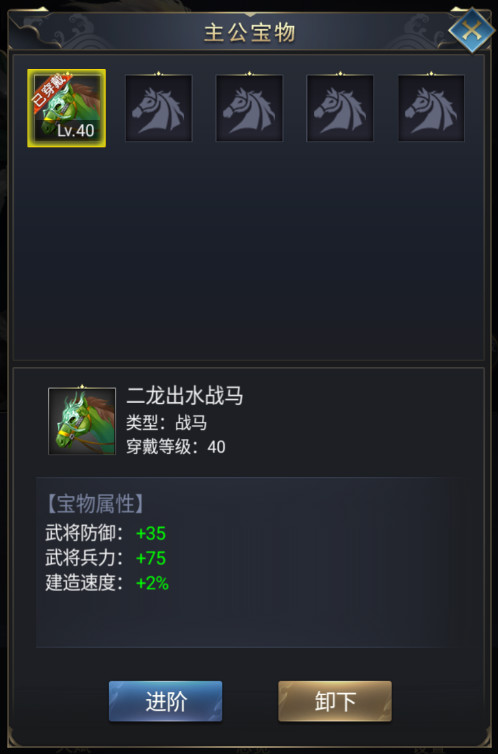
Task: Click the 二龙出水战马 detail portrait icon
Action: point(82,421)
